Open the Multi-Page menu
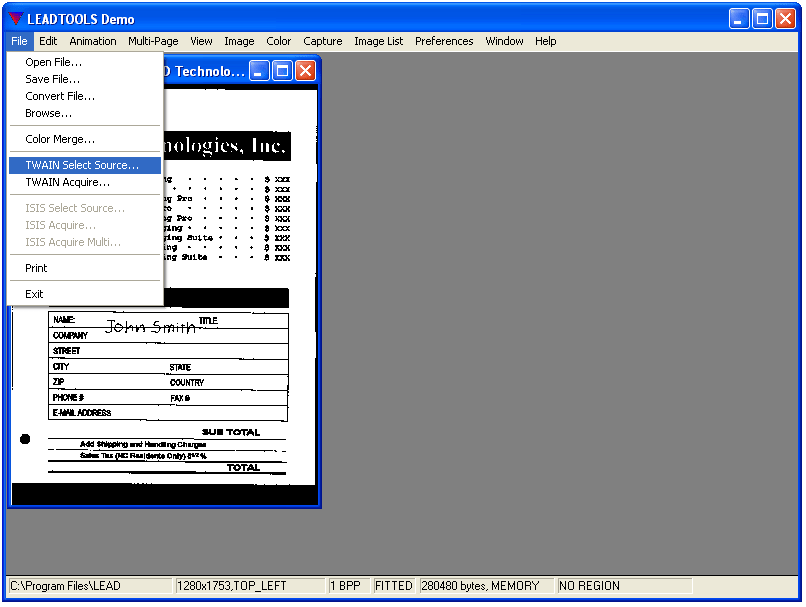 pyautogui.click(x=153, y=41)
